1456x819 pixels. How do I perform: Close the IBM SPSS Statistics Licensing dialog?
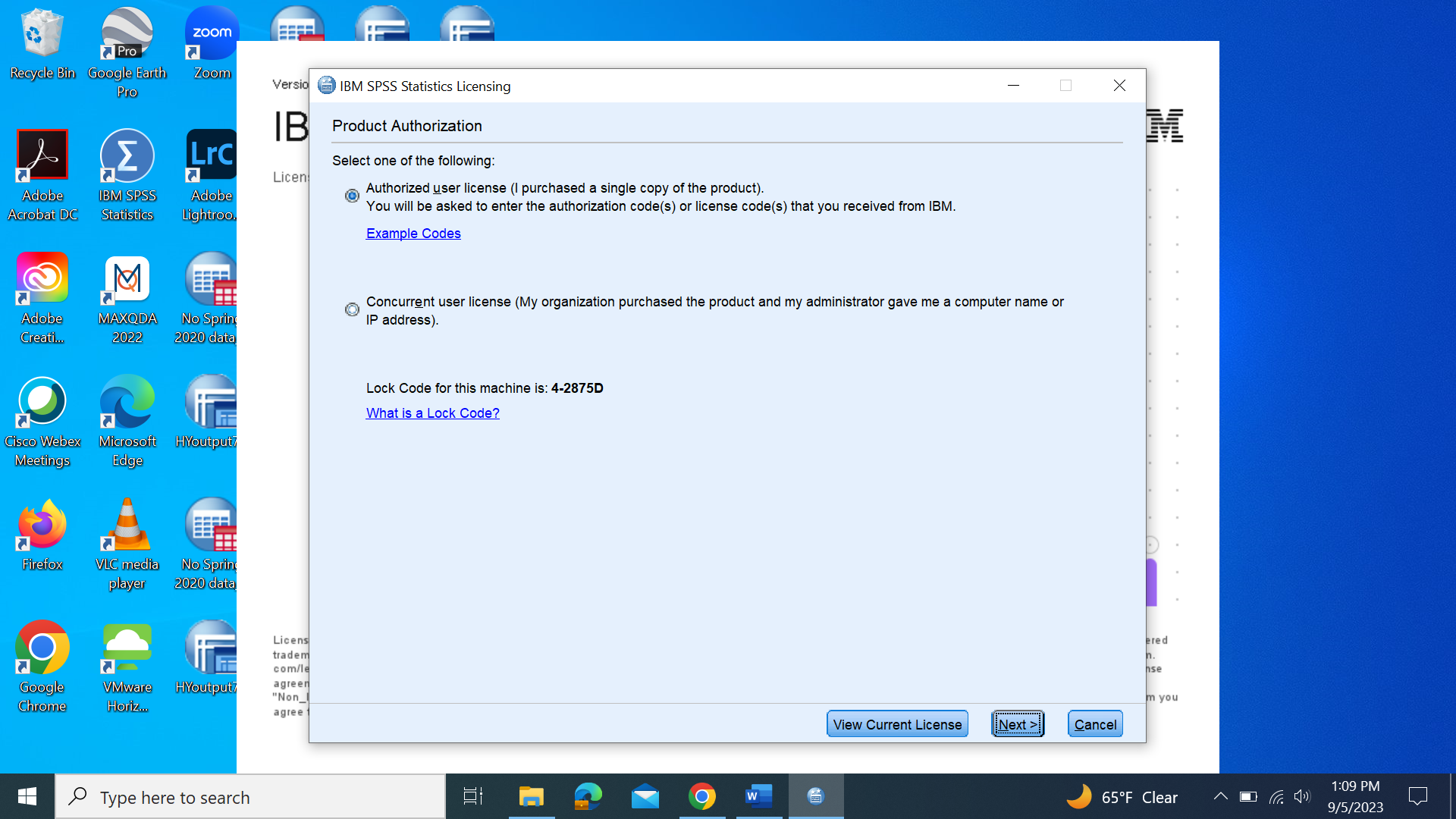click(1119, 86)
